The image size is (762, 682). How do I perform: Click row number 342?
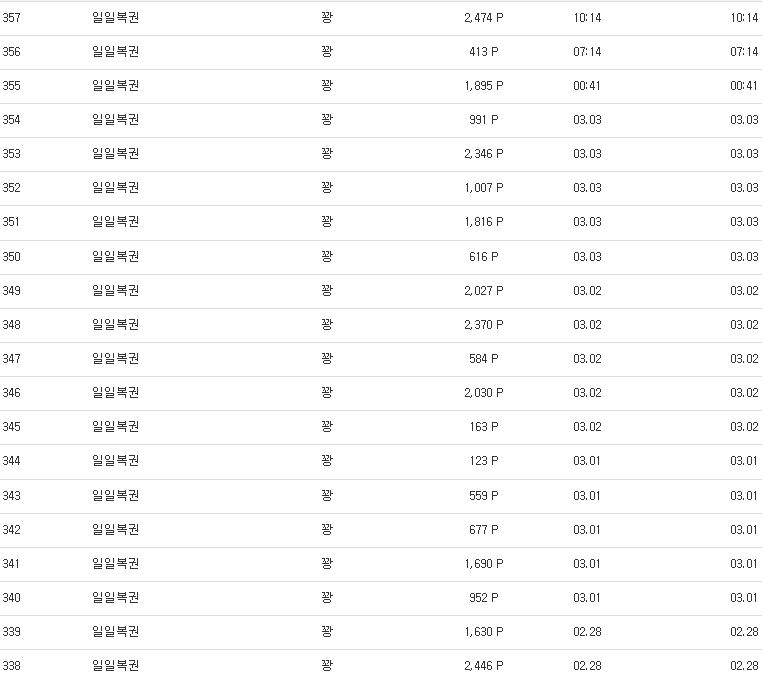[11, 530]
